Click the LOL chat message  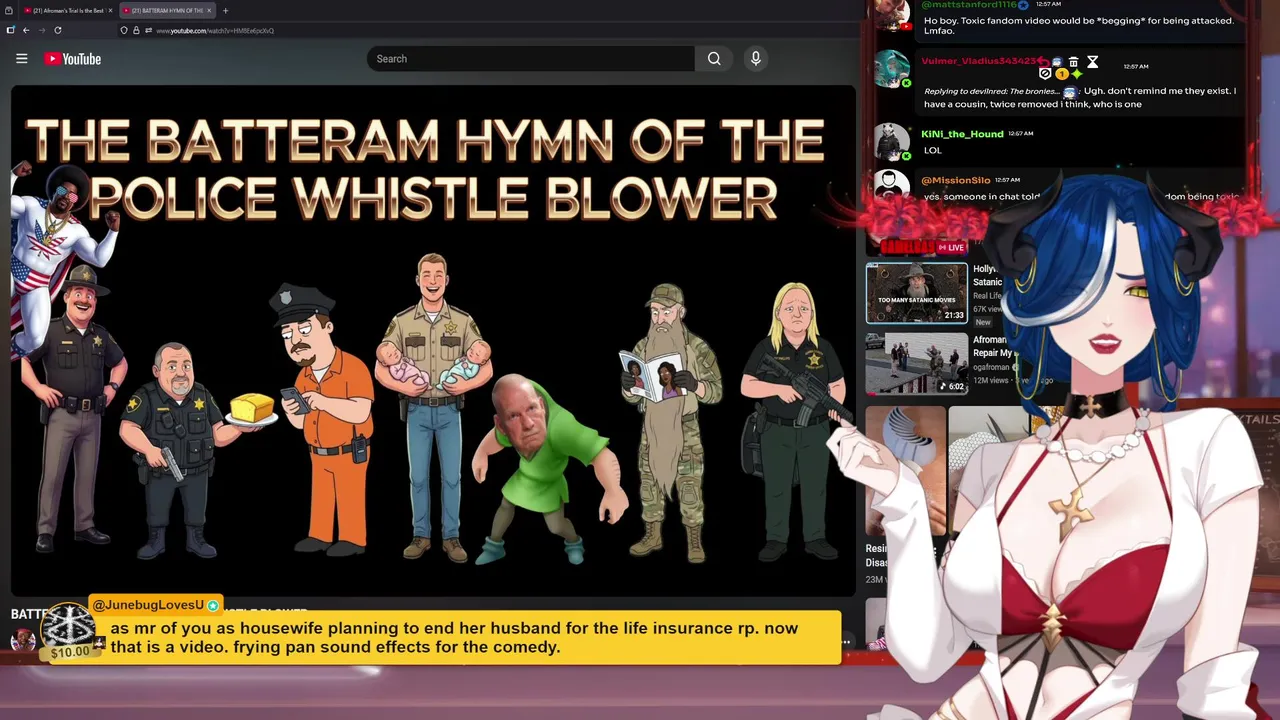click(933, 150)
